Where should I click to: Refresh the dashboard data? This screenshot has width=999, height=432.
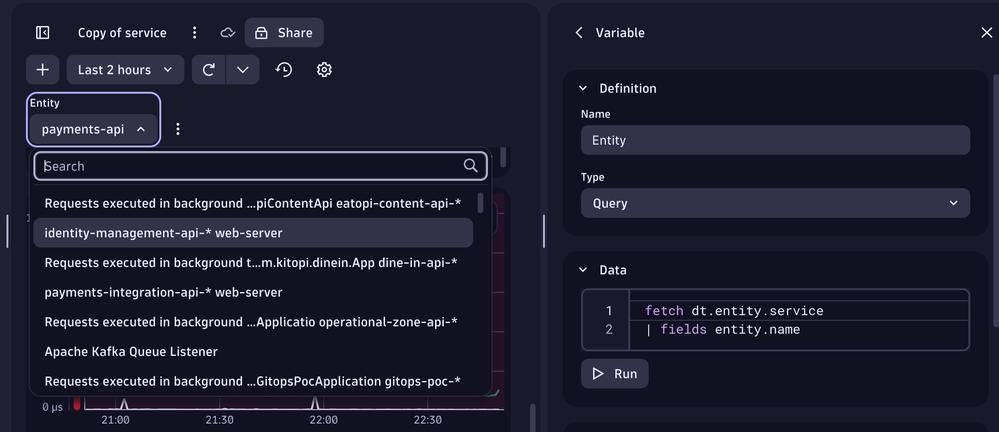209,70
